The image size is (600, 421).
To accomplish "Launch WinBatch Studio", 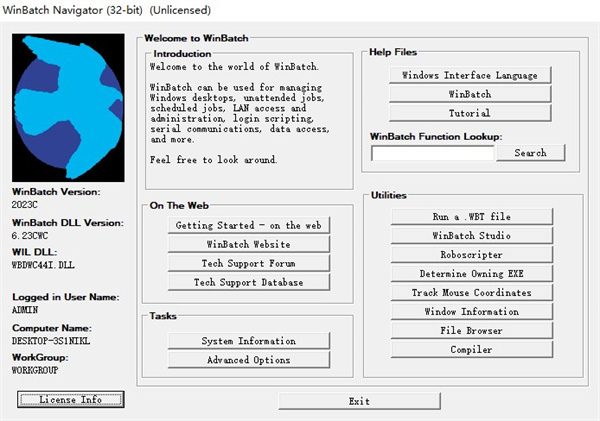I will tap(471, 235).
